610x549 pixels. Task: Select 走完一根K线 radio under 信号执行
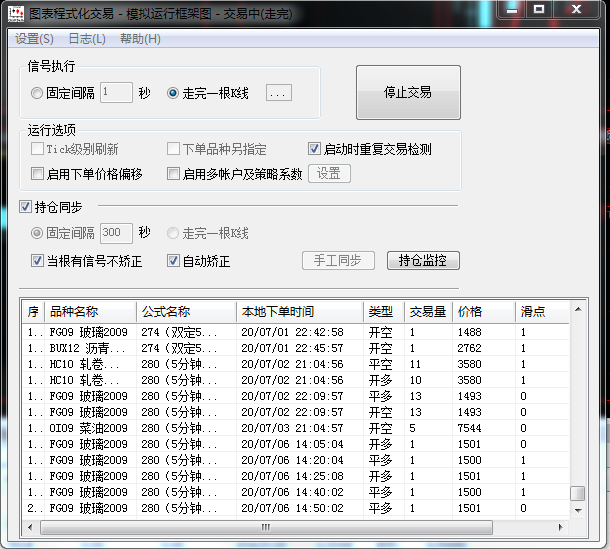pos(173,93)
